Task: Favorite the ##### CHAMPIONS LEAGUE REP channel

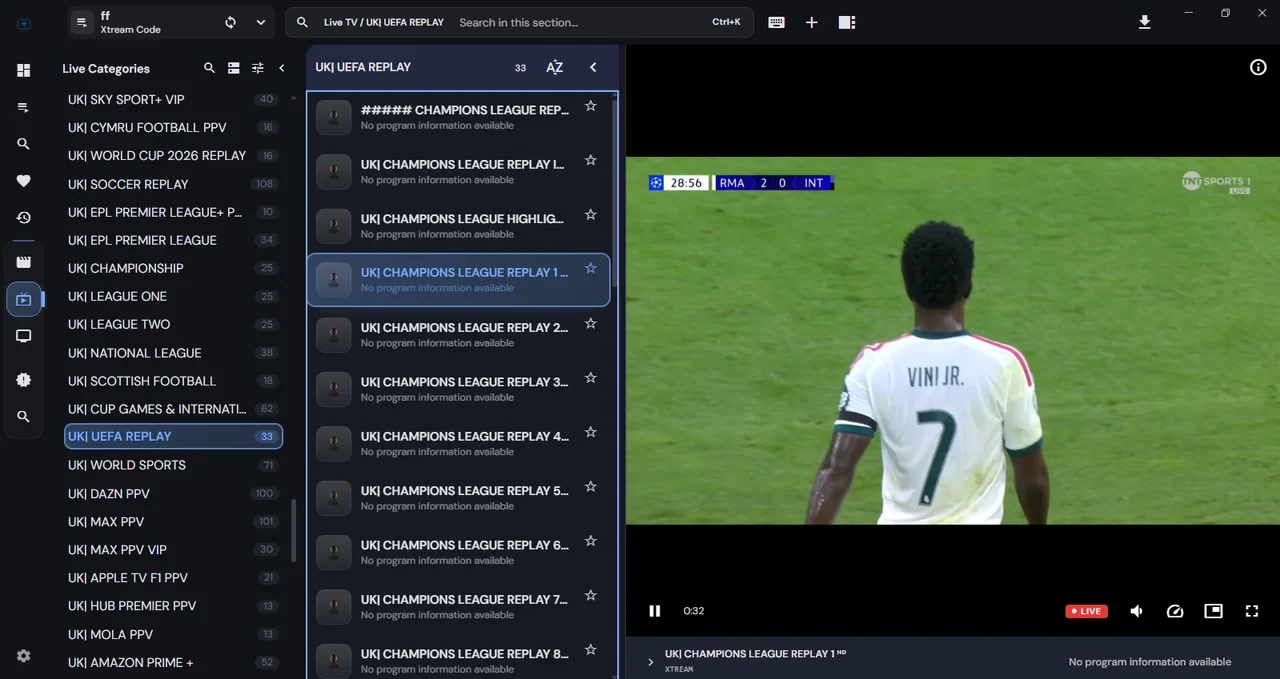Action: pos(591,106)
